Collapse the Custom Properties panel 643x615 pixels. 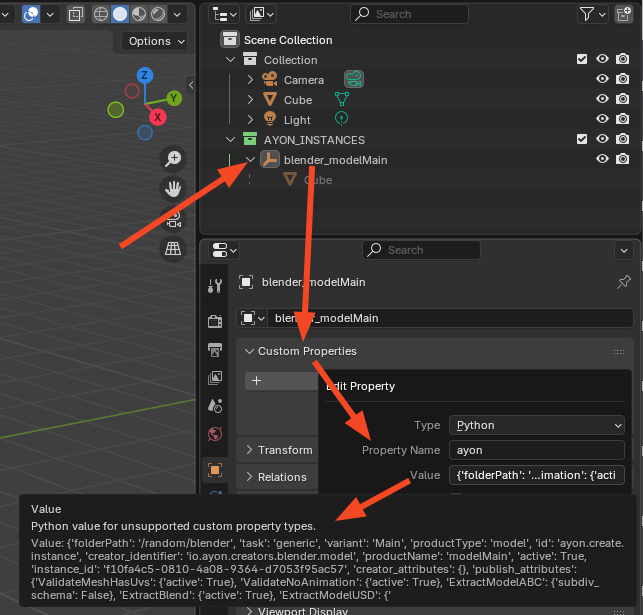pyautogui.click(x=300, y=351)
